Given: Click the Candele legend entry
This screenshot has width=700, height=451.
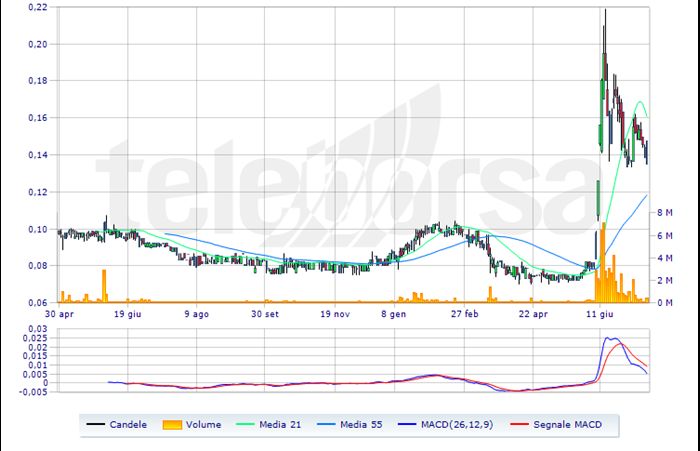Looking at the screenshot, I should pyautogui.click(x=117, y=425).
